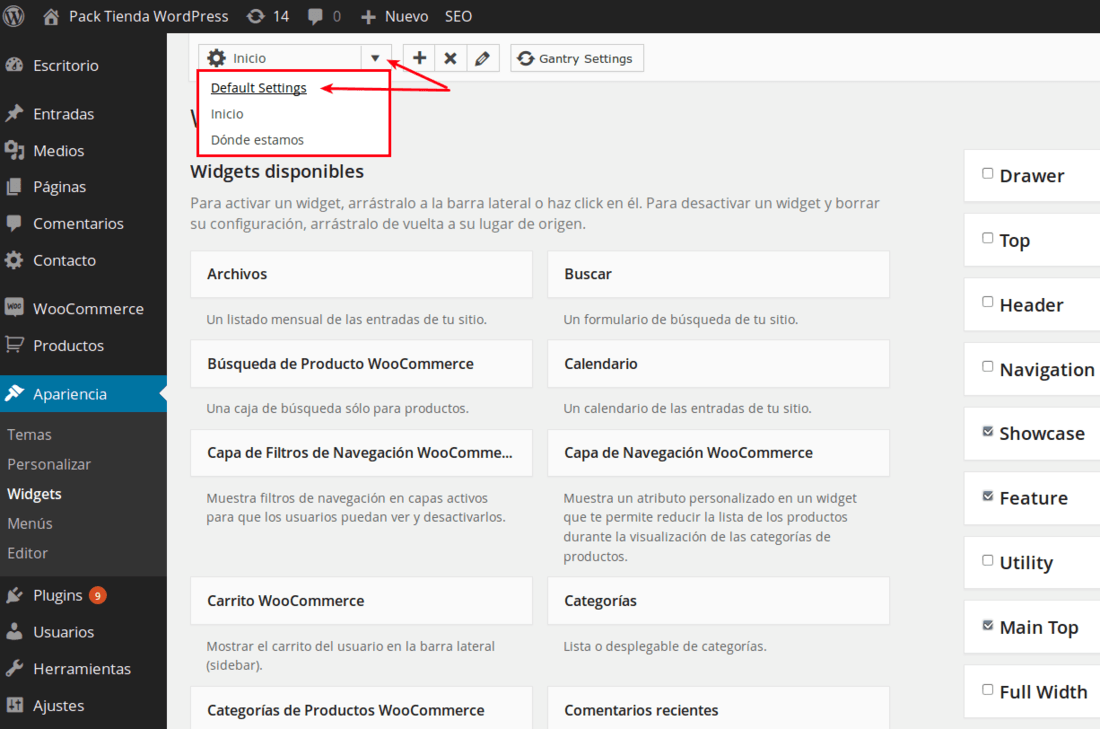Select Inicio in the override dropdown list
Screen dimensions: 1100x729
tap(227, 114)
